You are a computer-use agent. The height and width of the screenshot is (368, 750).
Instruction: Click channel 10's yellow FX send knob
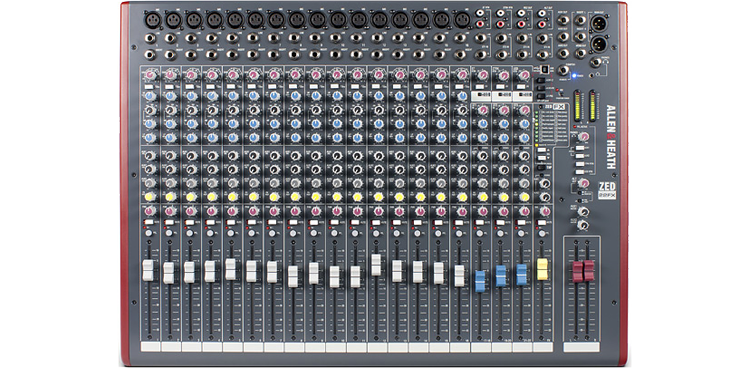(337, 197)
